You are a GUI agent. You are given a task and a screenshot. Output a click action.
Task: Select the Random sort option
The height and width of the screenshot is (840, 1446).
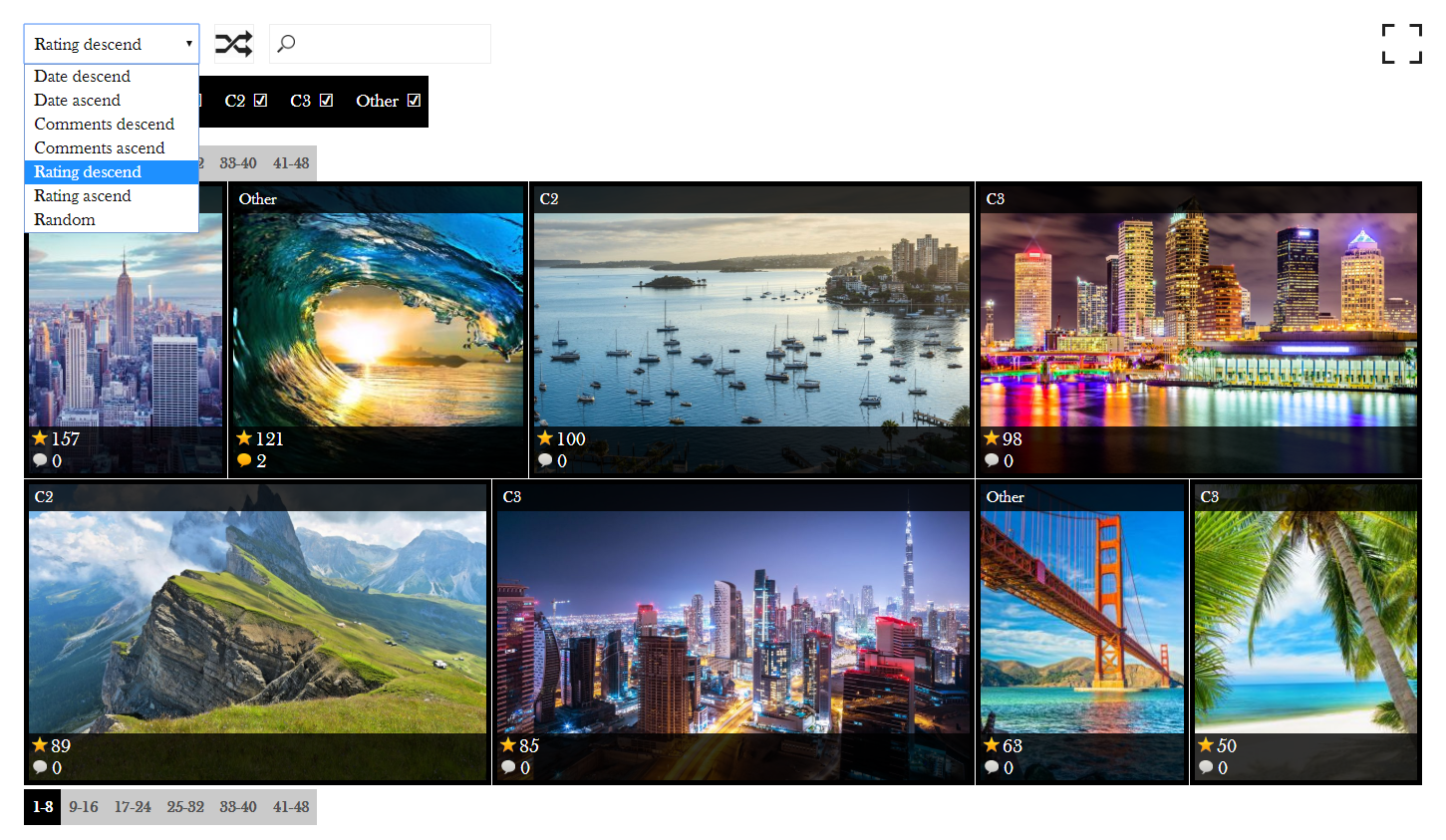coord(112,219)
